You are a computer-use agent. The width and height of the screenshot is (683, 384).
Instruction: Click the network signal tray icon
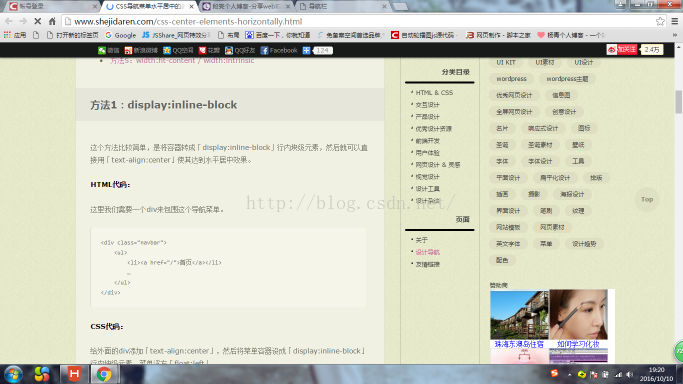(618, 374)
